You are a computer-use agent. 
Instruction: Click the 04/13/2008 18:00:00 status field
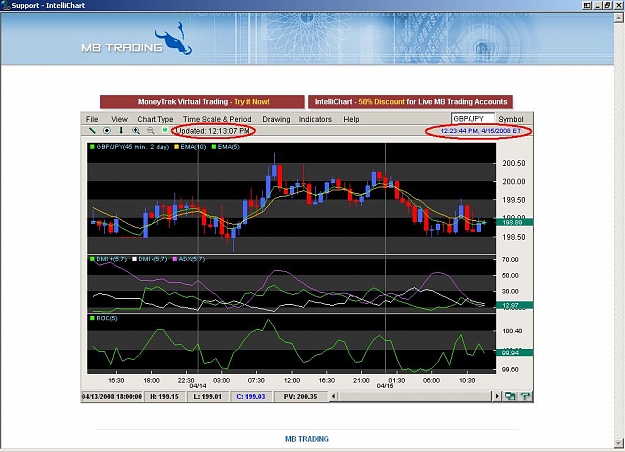[x=112, y=396]
